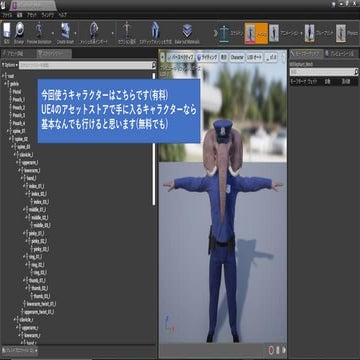Select the lowerarm_l bone row

pyautogui.click(x=32, y=170)
